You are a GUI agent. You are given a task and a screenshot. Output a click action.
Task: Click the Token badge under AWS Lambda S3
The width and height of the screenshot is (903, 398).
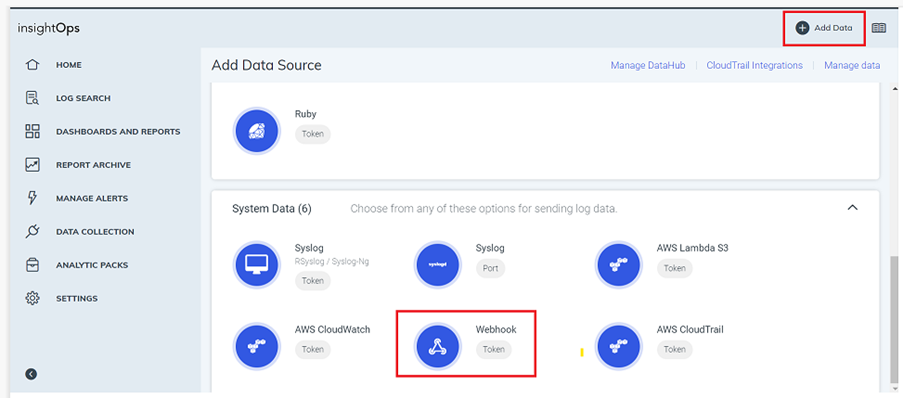674,268
